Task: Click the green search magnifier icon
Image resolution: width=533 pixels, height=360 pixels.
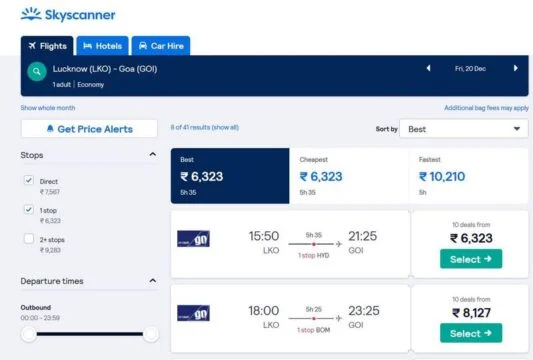Action: pos(37,71)
